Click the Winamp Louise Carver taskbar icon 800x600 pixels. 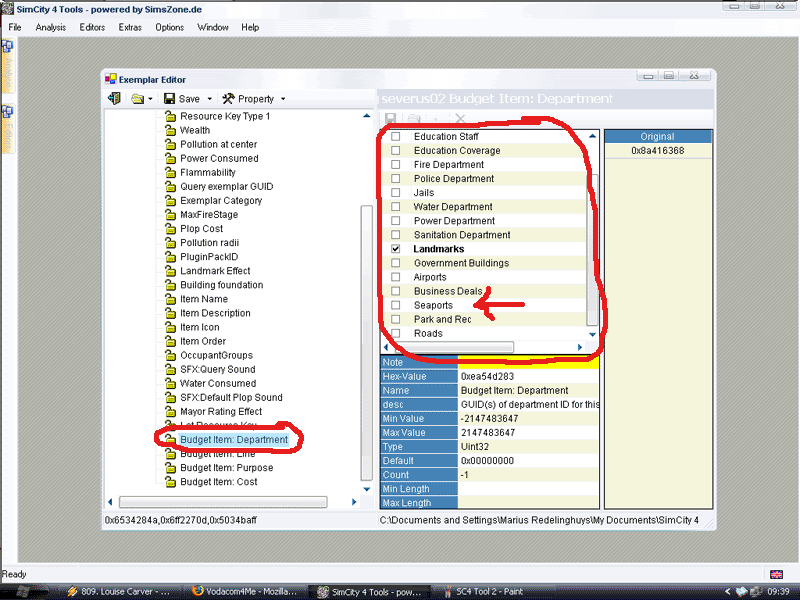(72, 591)
